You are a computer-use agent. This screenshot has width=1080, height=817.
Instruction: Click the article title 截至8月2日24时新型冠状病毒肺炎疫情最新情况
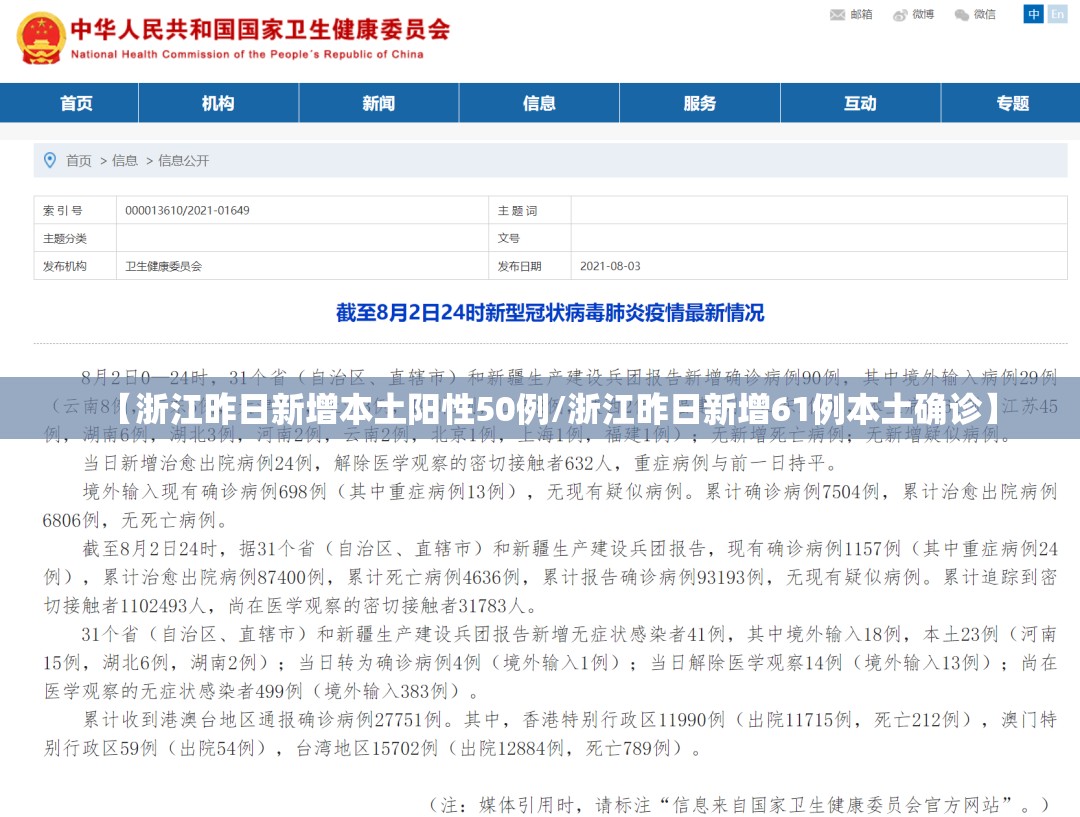tap(550, 313)
